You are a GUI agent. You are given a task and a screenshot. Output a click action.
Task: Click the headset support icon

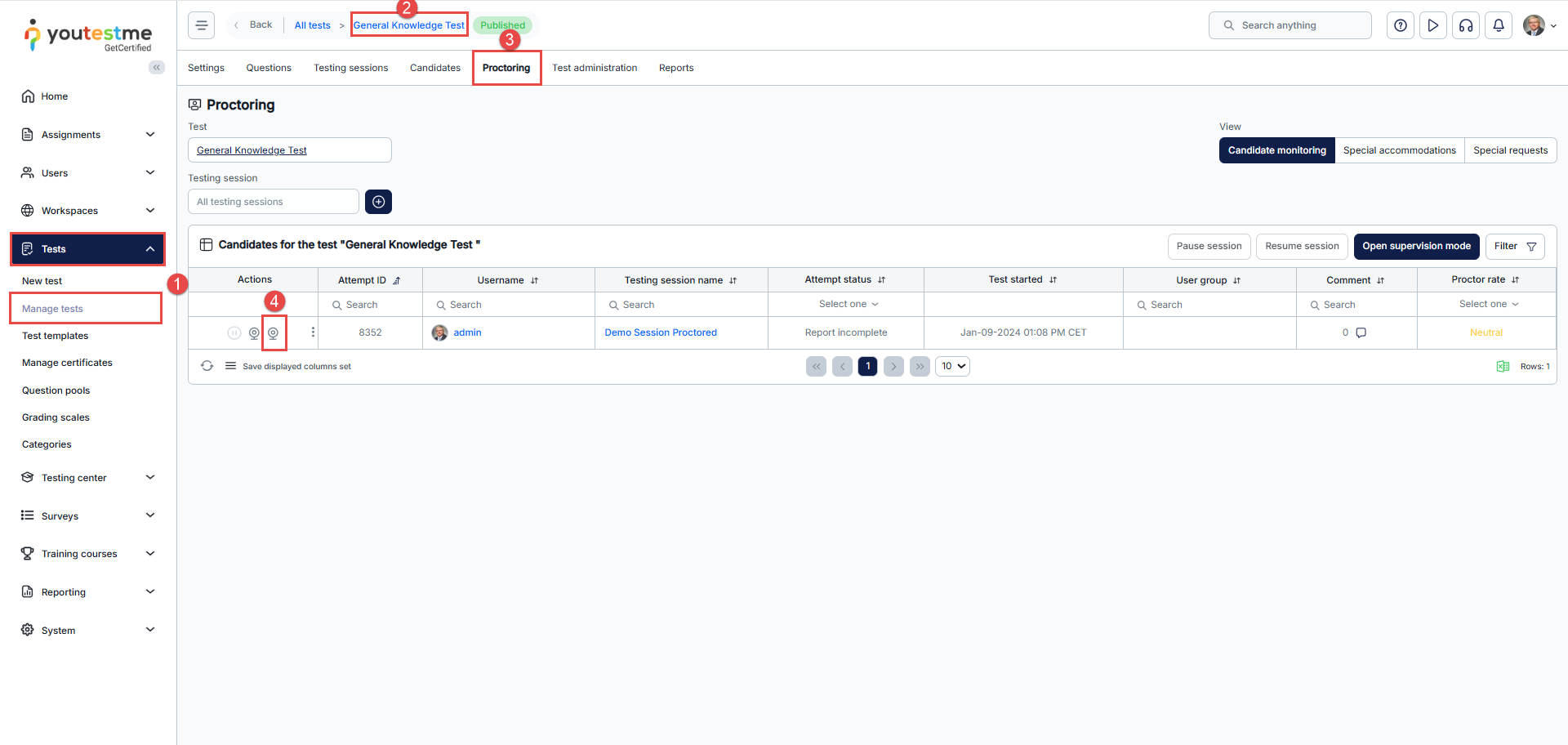(1466, 25)
